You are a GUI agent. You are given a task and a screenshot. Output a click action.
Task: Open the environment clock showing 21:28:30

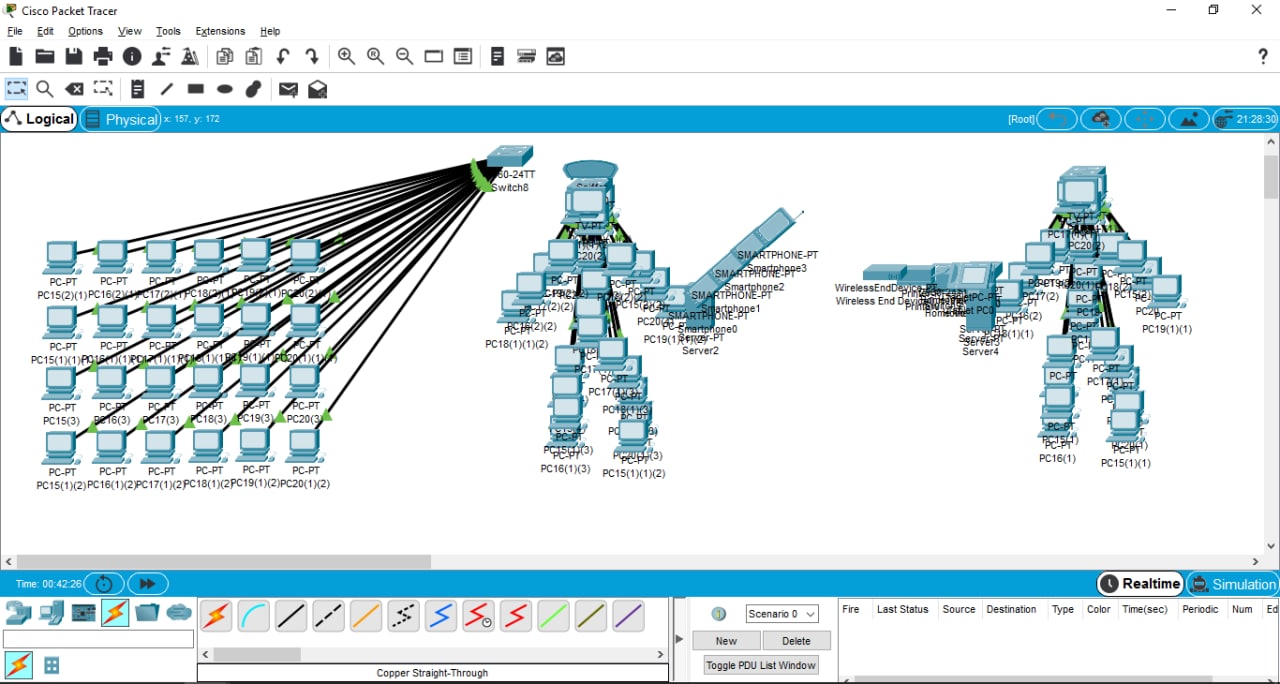[x=1245, y=119]
